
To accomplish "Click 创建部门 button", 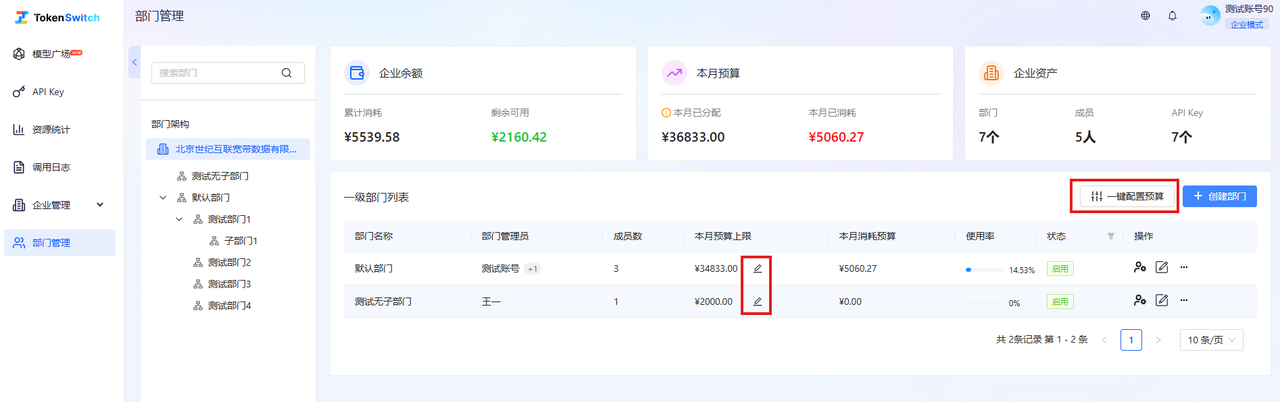I will coord(1219,196).
